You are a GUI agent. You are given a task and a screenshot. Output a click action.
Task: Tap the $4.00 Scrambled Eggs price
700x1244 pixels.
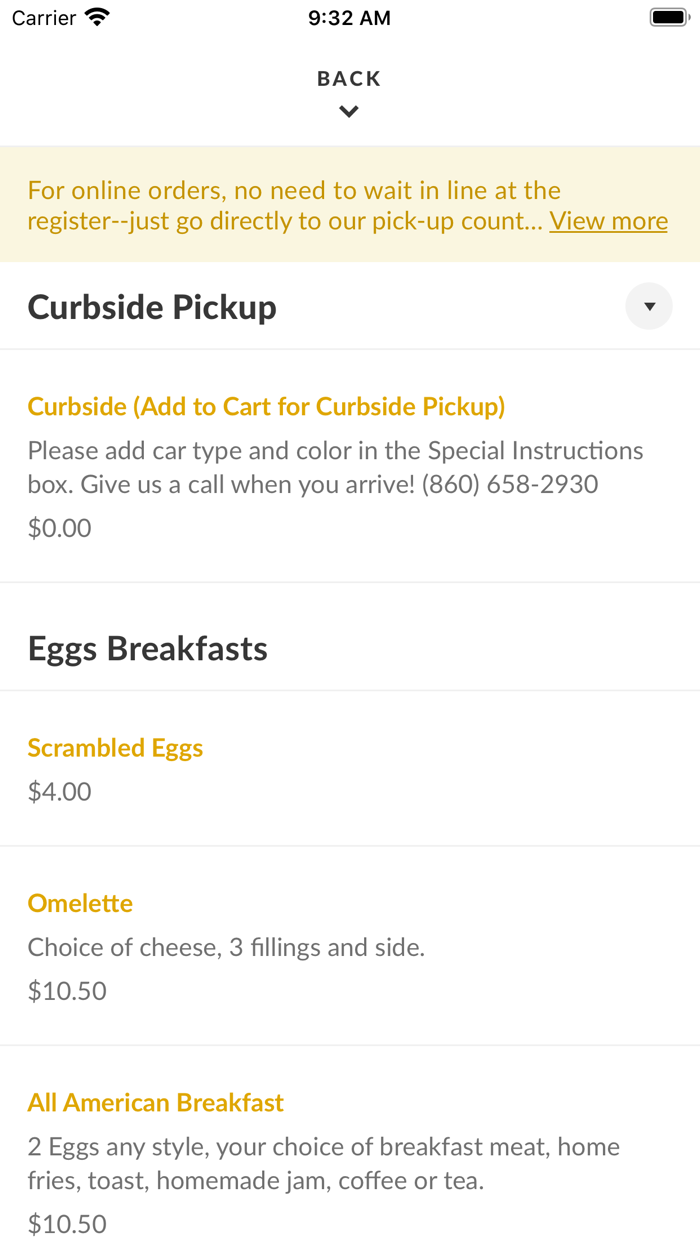pyautogui.click(x=59, y=792)
